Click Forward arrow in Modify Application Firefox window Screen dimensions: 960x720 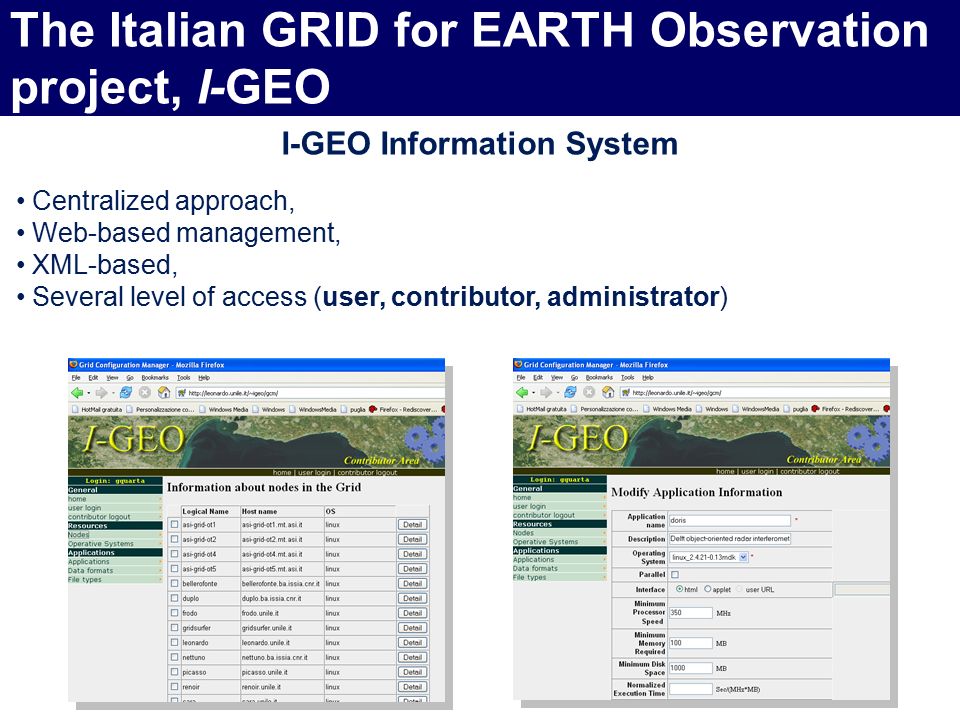click(546, 392)
